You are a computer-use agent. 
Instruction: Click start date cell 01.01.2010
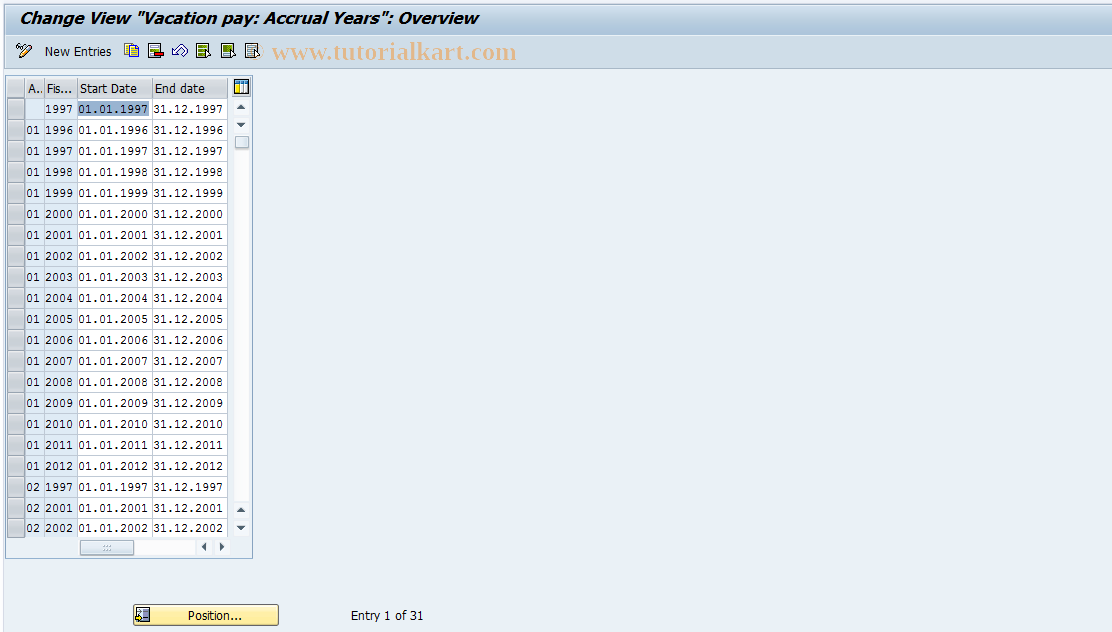[x=113, y=424]
